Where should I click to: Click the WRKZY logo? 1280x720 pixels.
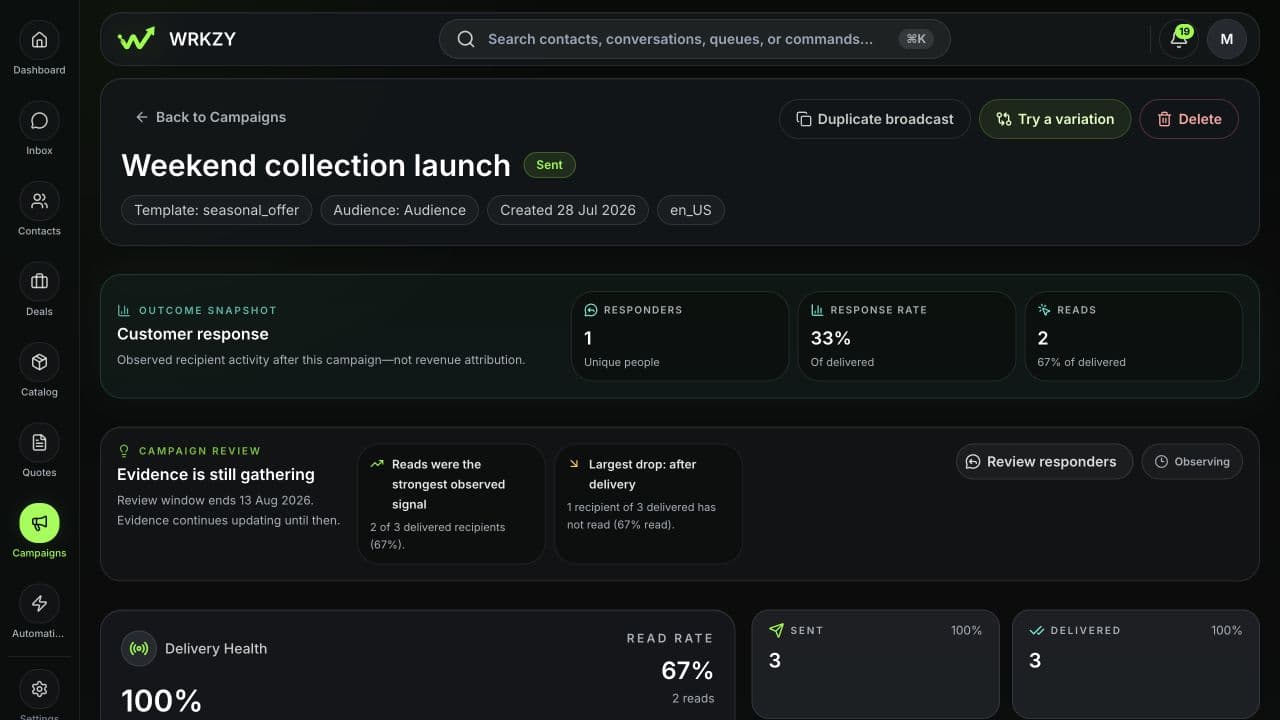(177, 39)
